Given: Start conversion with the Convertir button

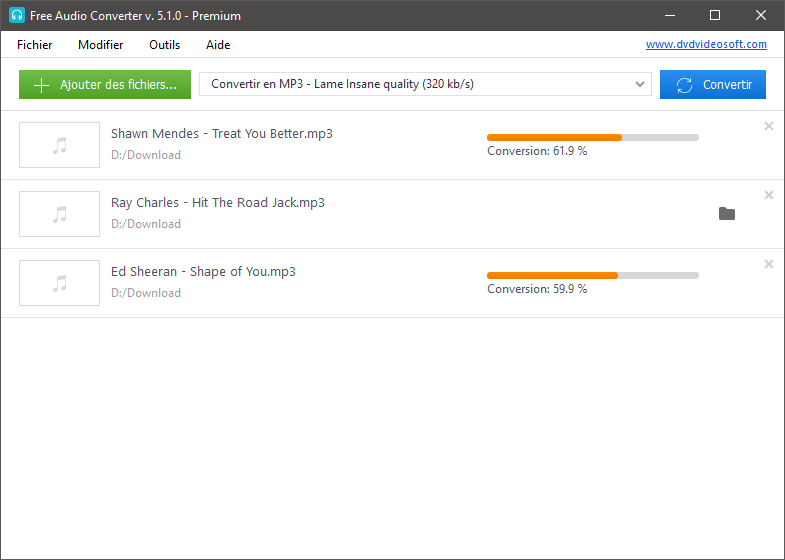Looking at the screenshot, I should [x=712, y=85].
